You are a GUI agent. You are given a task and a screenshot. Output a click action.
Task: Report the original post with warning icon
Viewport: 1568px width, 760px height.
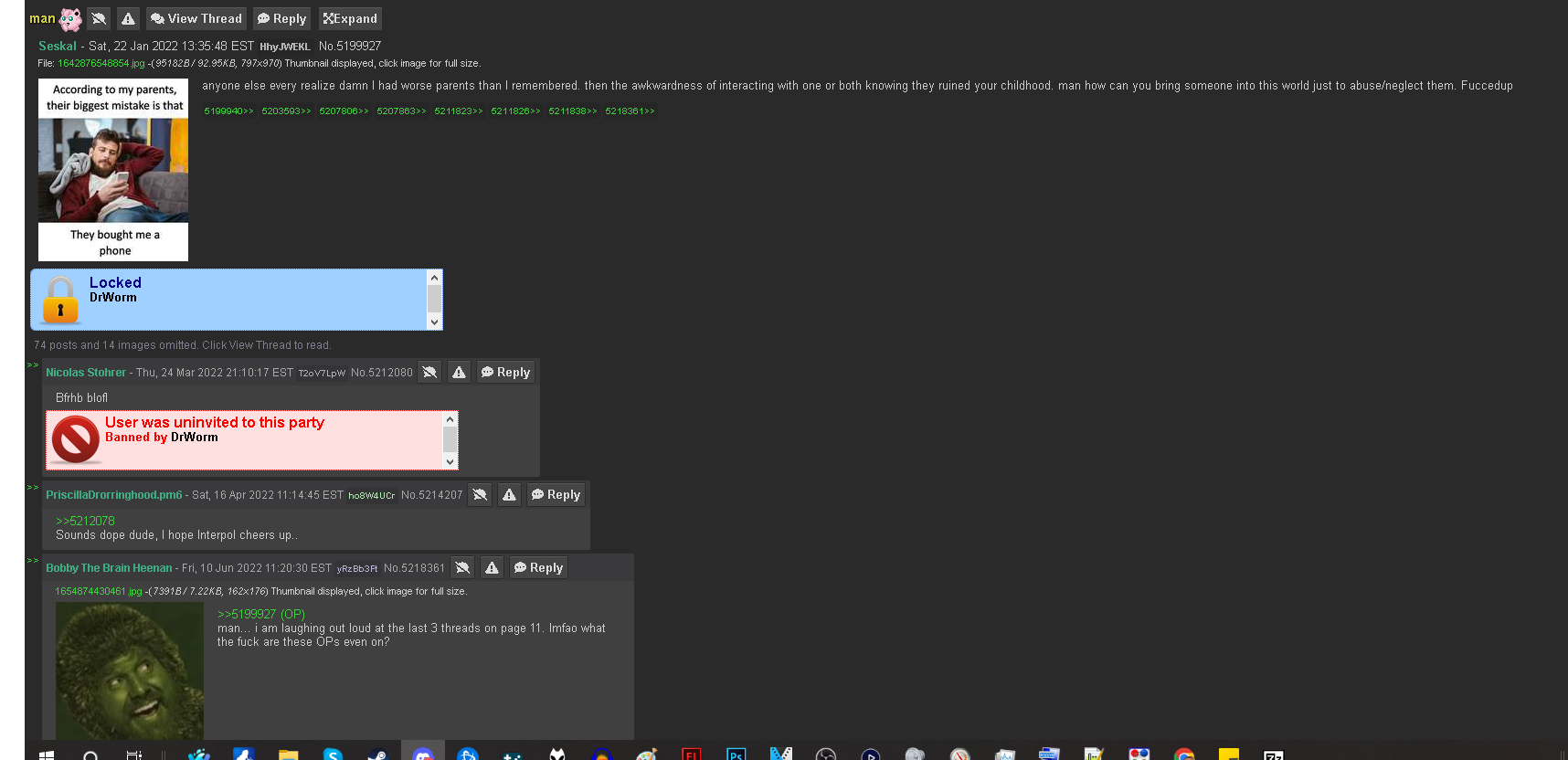coord(128,18)
